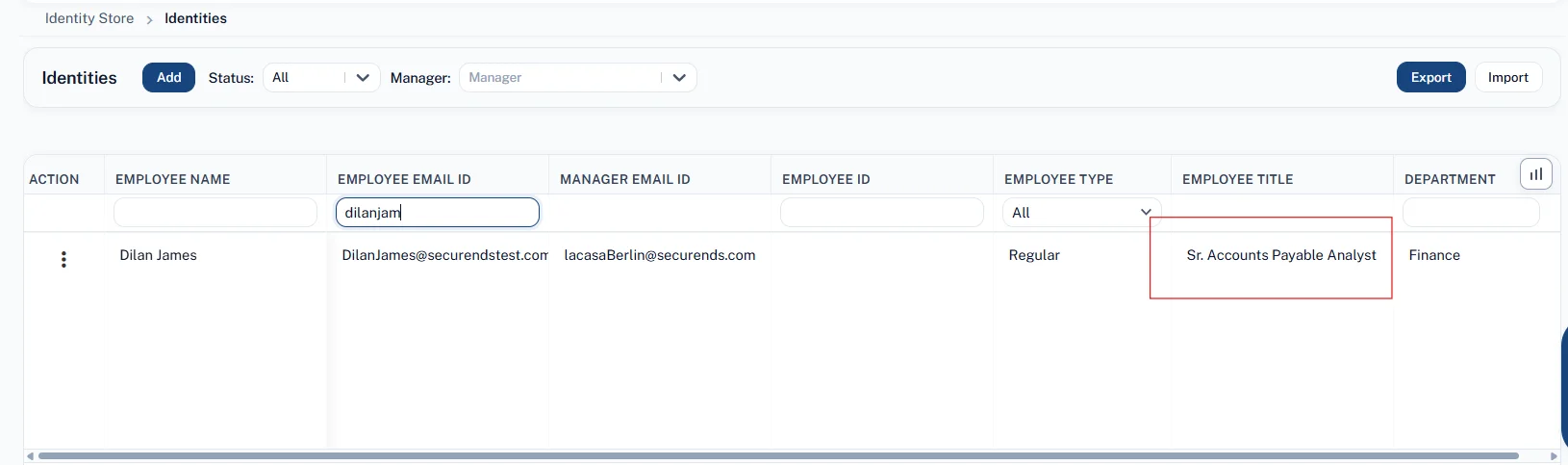This screenshot has width=1568, height=465.
Task: Sort by the Employee Name column header
Action: (x=173, y=179)
